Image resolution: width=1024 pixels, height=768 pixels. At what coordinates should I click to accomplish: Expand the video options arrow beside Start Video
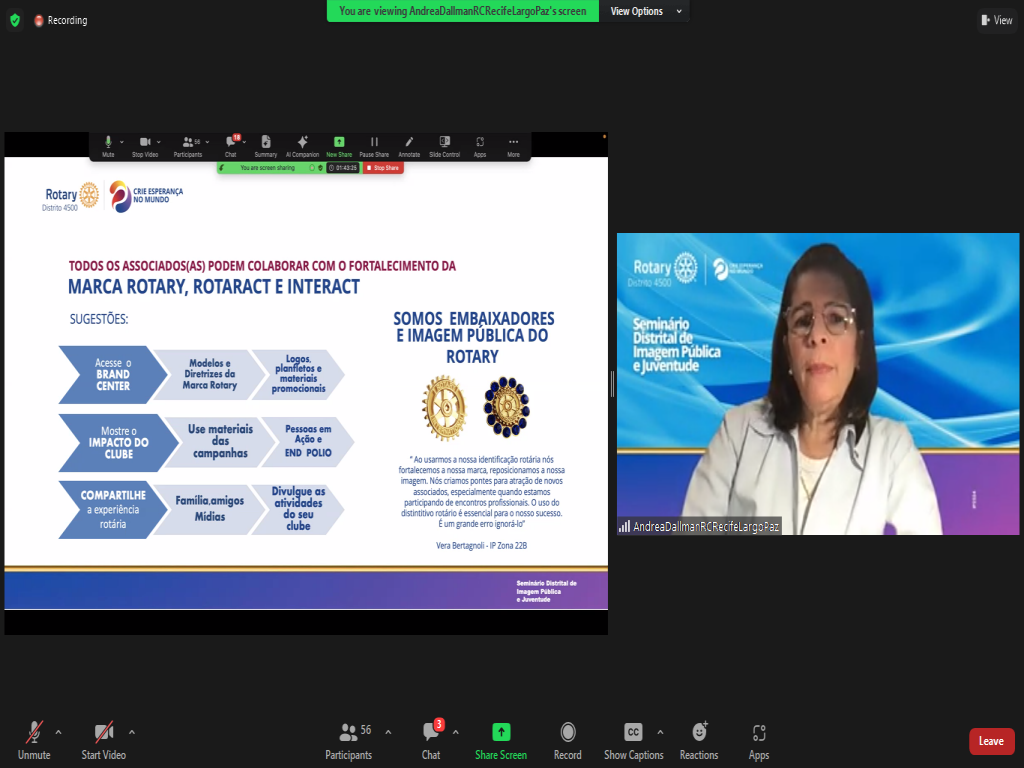tap(132, 732)
